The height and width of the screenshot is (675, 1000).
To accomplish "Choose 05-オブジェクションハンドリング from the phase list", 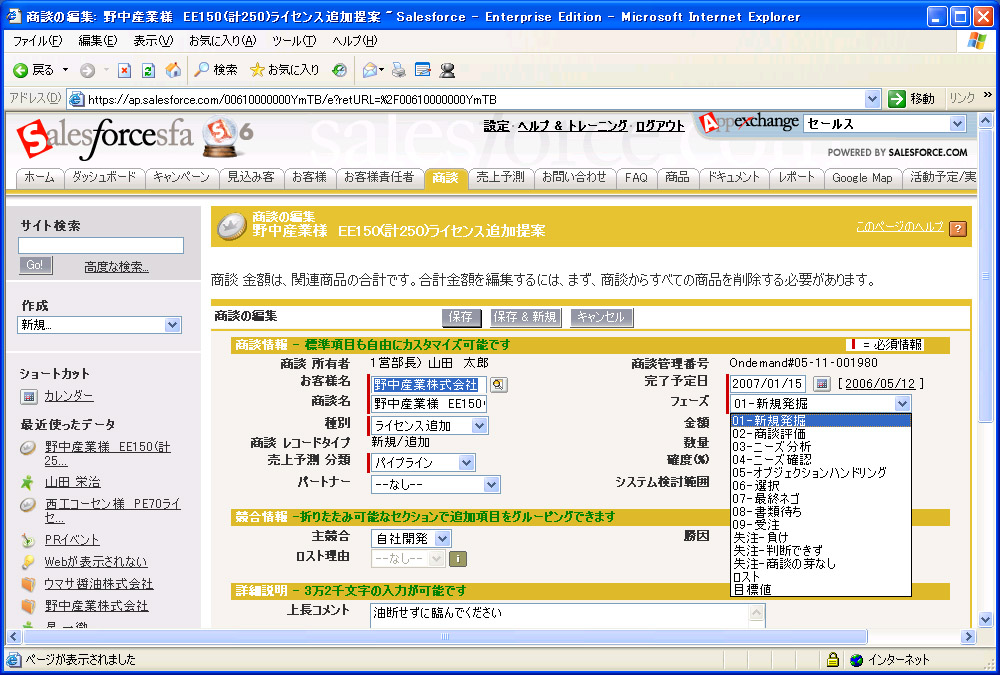I will pos(821,473).
